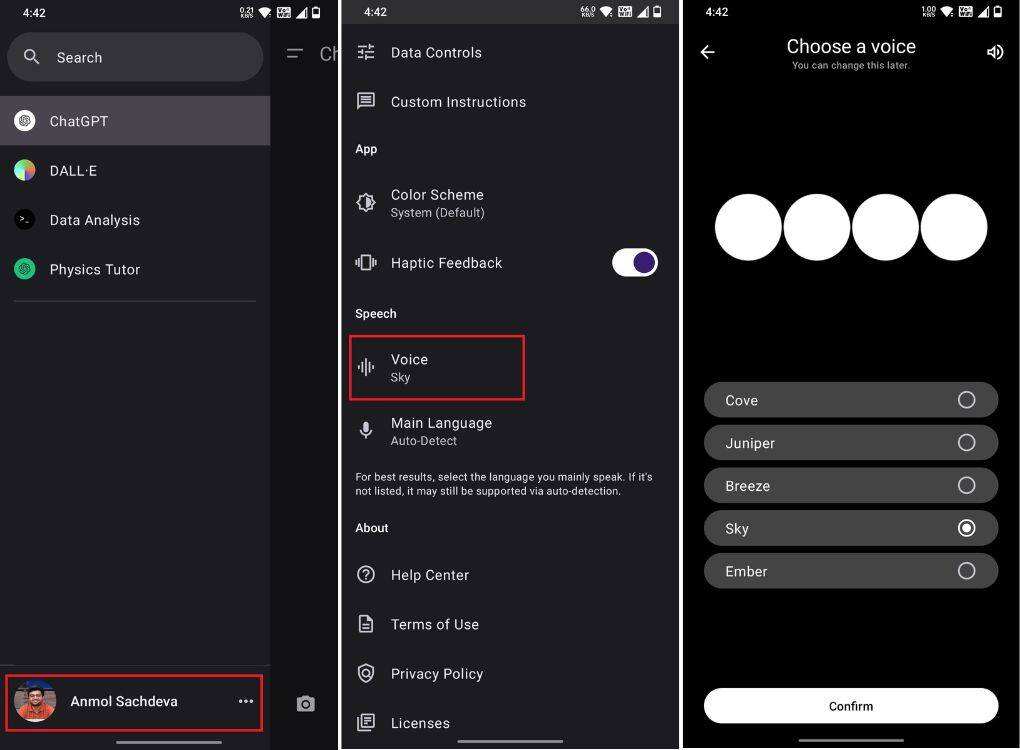Tap the Search field
1020x750 pixels.
click(135, 57)
